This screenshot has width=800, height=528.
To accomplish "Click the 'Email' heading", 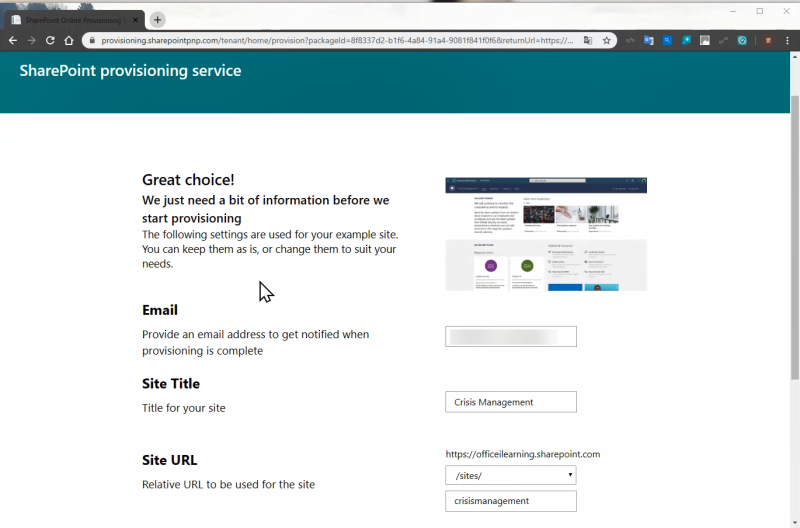I will pos(160,310).
